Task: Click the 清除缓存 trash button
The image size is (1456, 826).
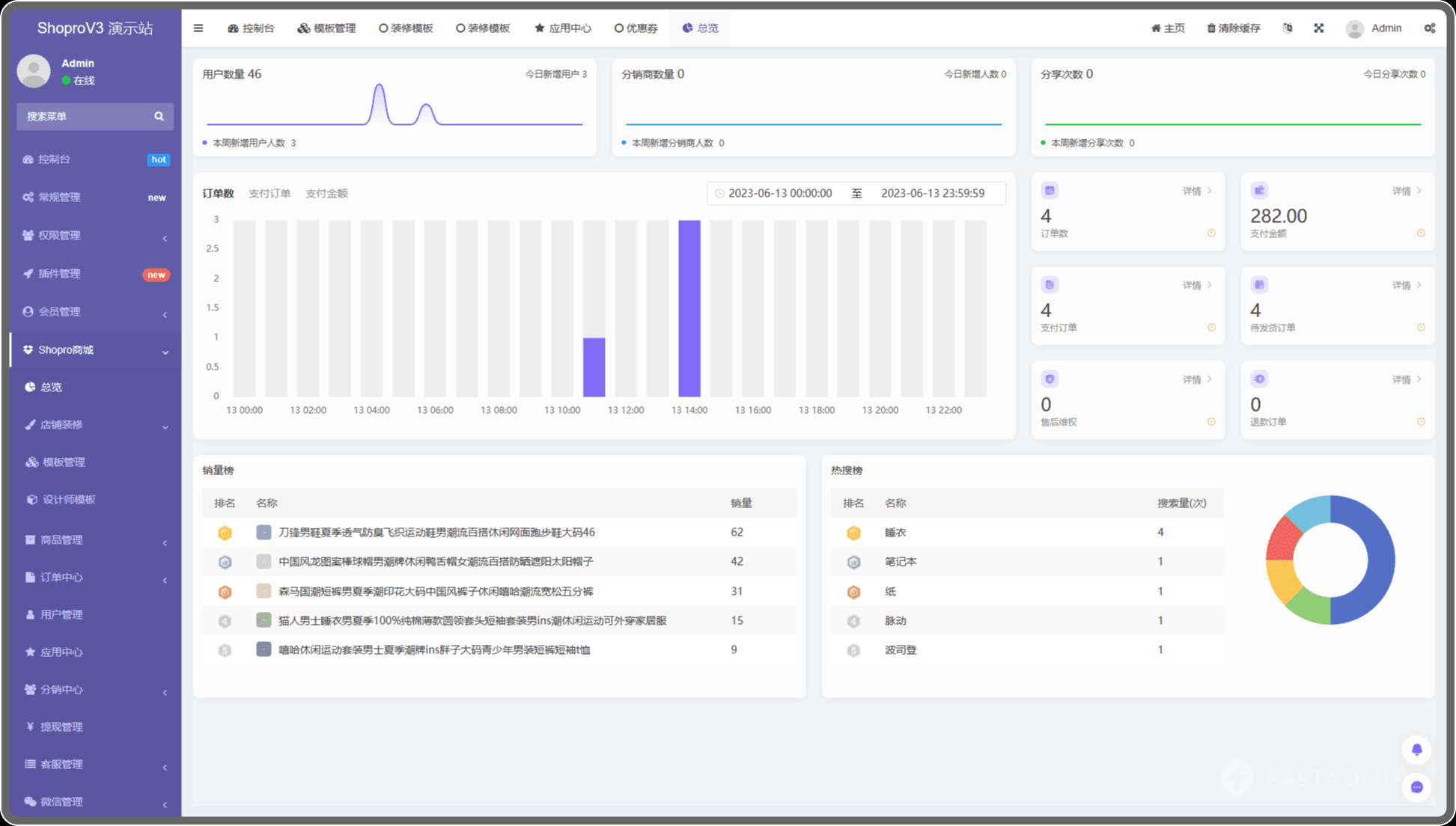Action: [x=1234, y=28]
